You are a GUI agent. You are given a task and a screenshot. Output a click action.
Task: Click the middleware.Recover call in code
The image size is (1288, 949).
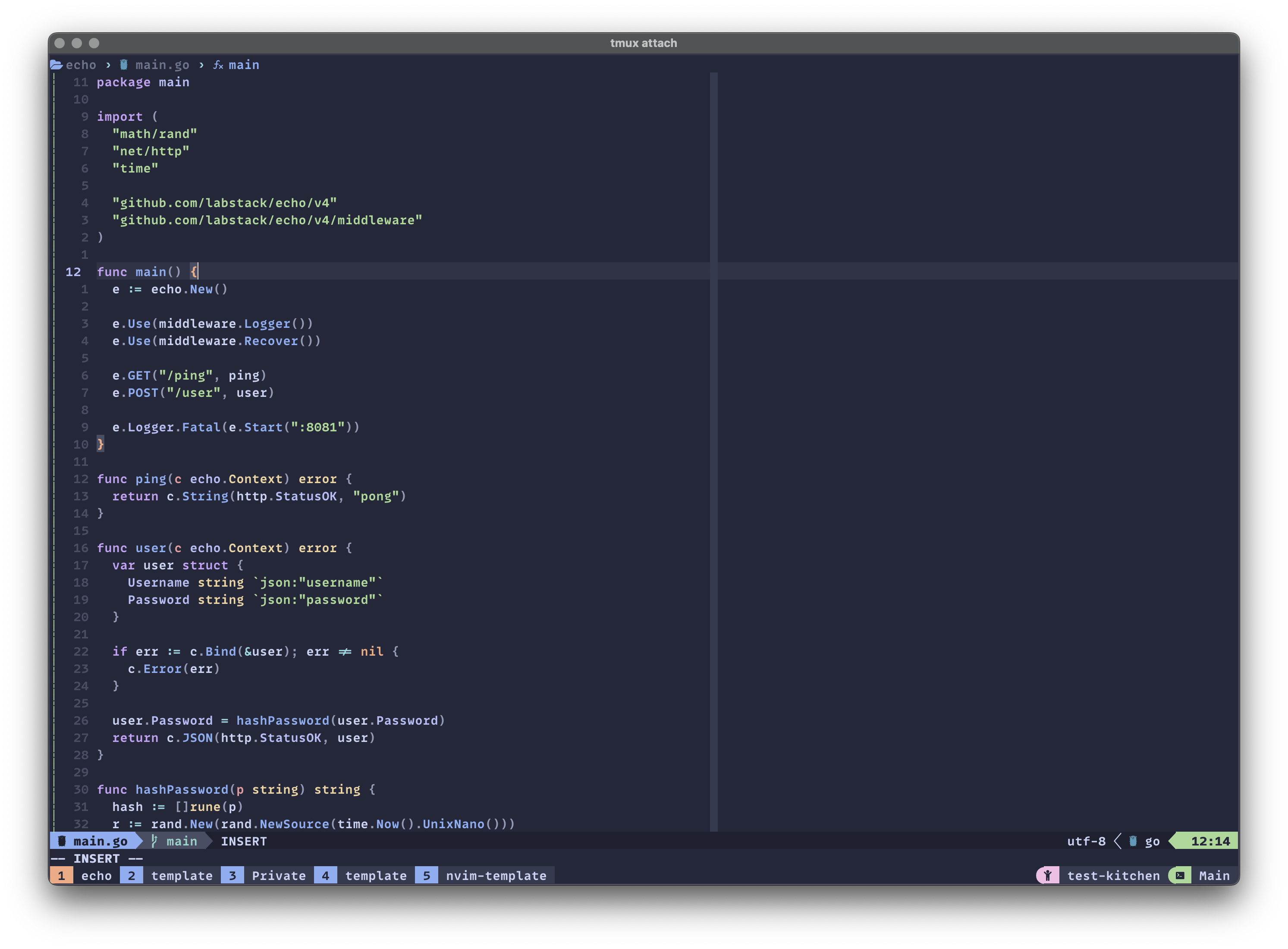point(271,341)
